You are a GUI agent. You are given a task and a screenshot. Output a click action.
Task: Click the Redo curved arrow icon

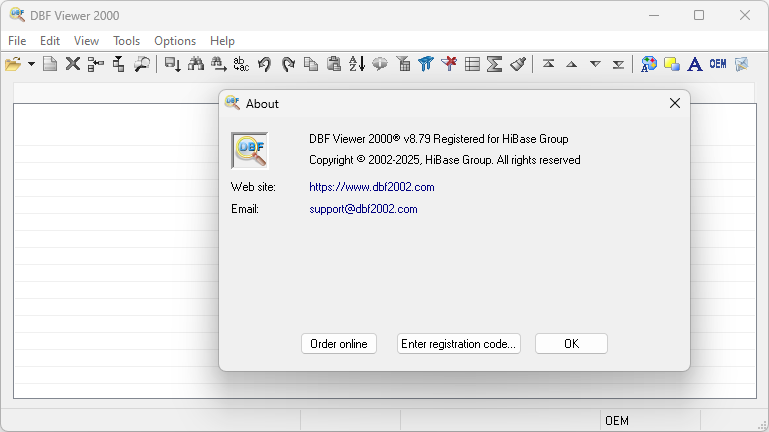288,64
